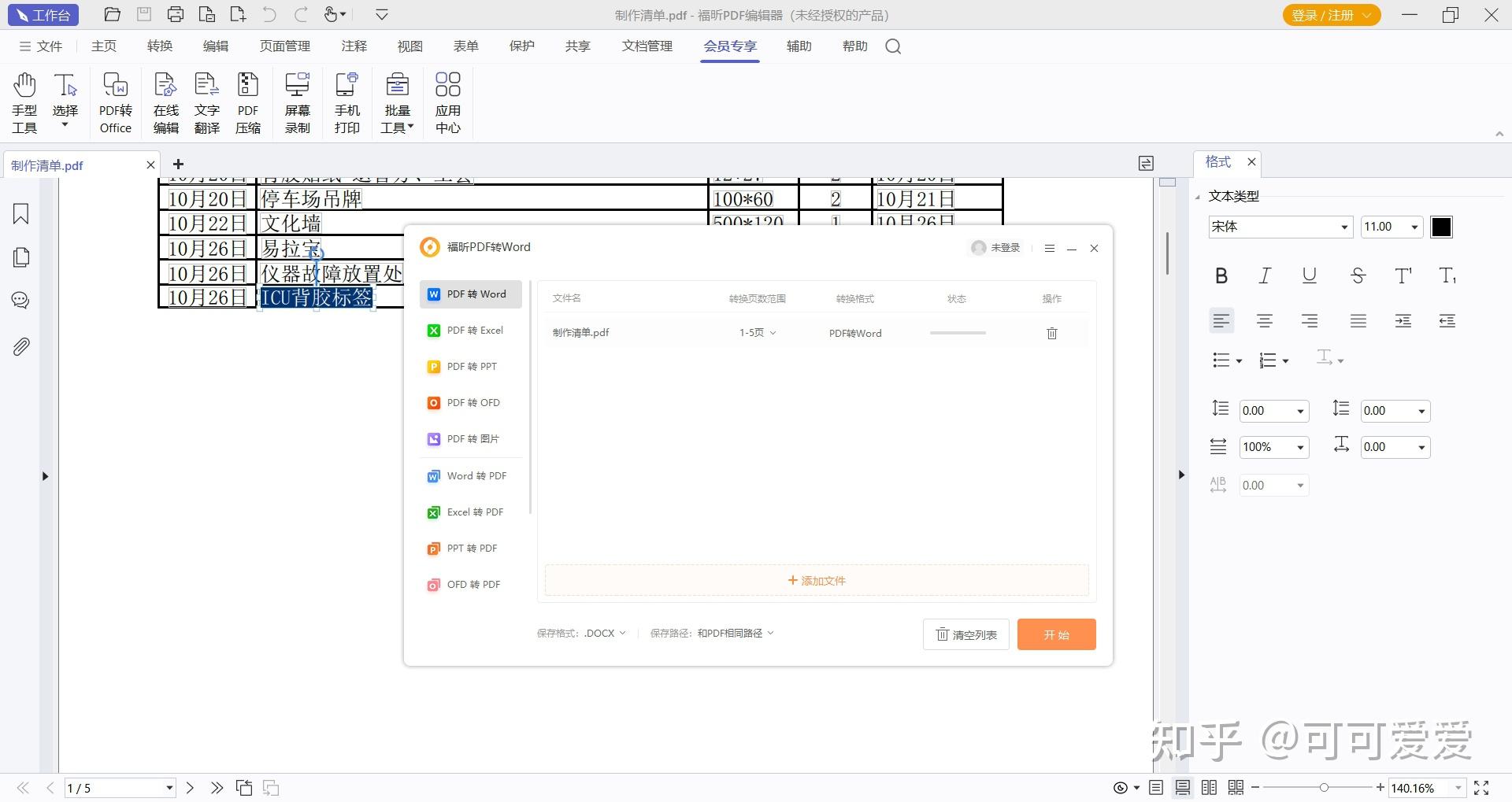Delete 制作清单.pdf from conversion list
1512x802 pixels.
tap(1051, 333)
